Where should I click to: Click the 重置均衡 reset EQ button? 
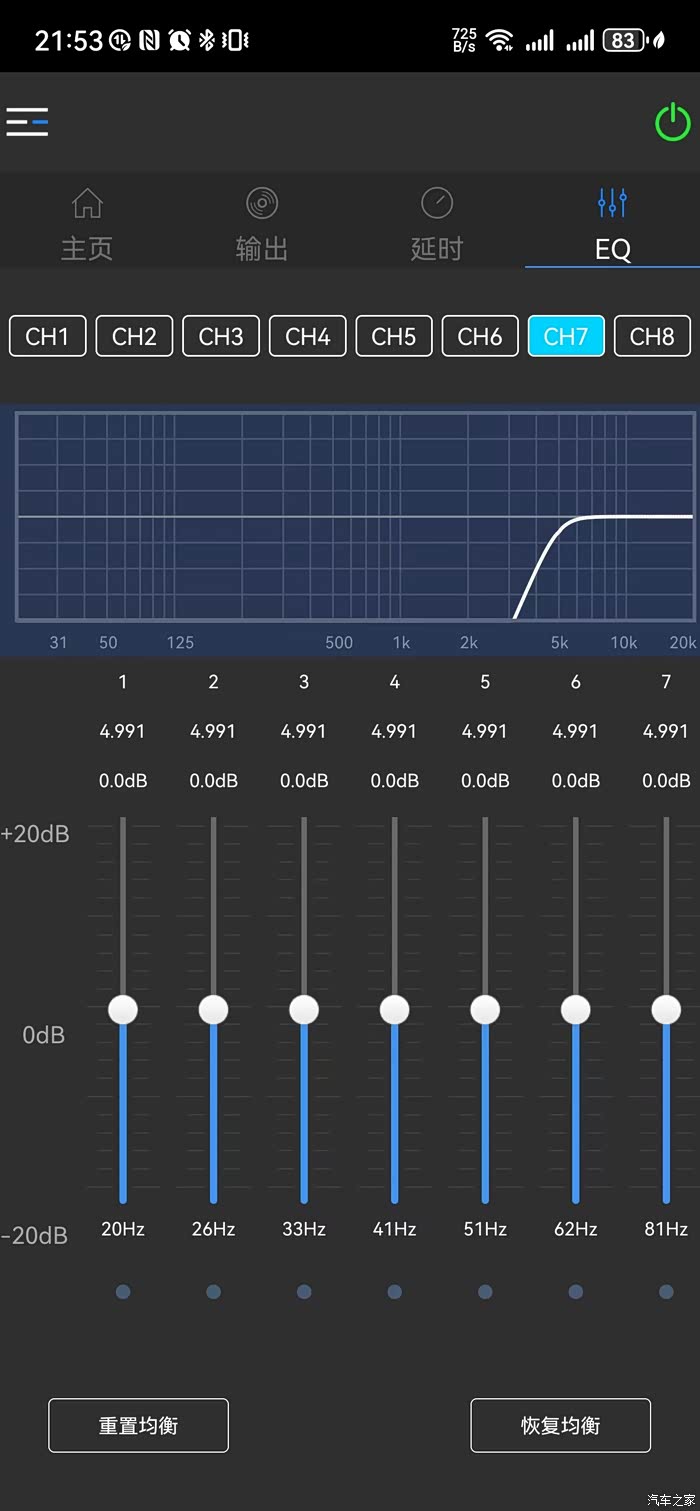(139, 1425)
